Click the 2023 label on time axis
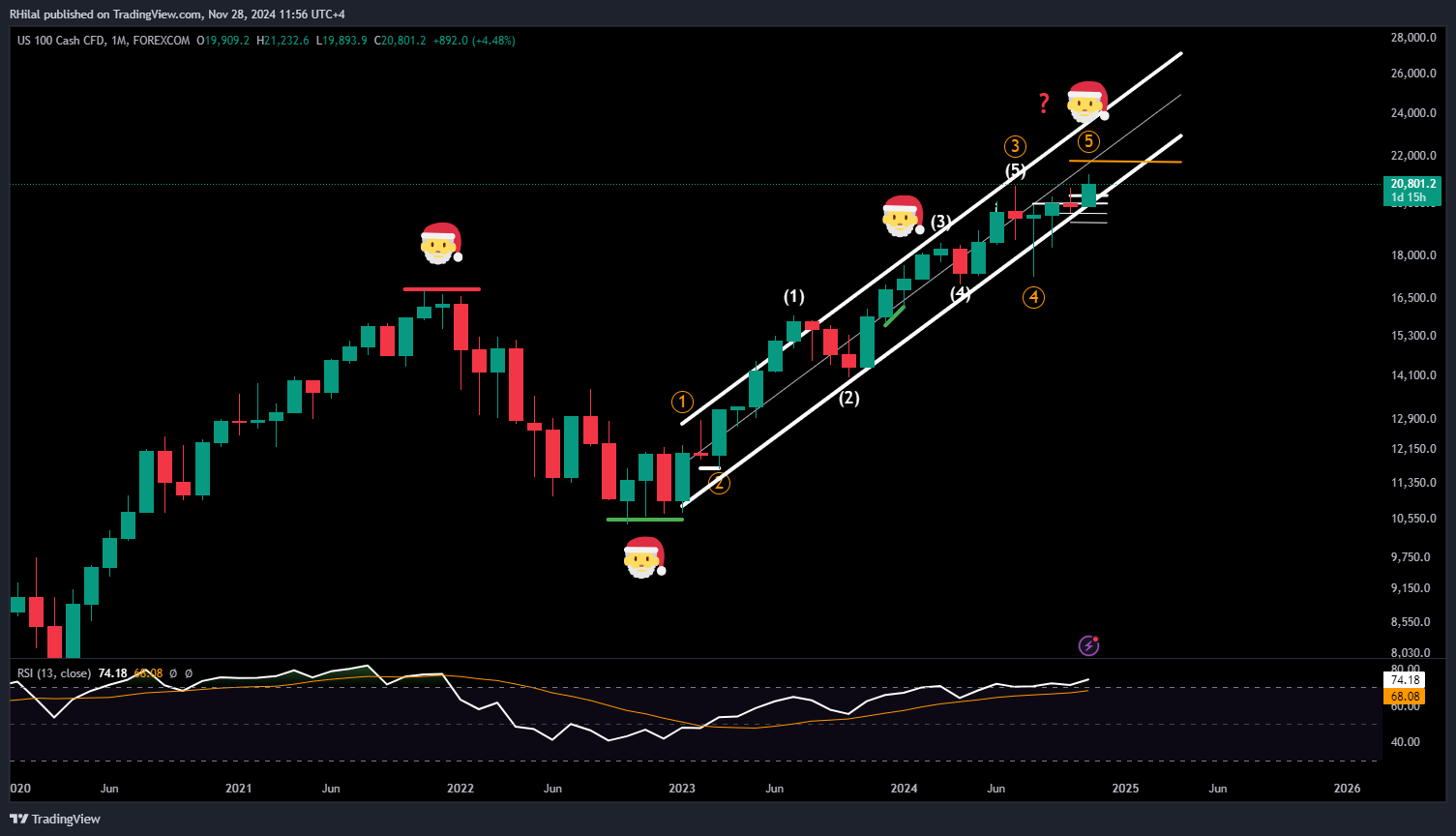The image size is (1456, 836). tap(682, 789)
